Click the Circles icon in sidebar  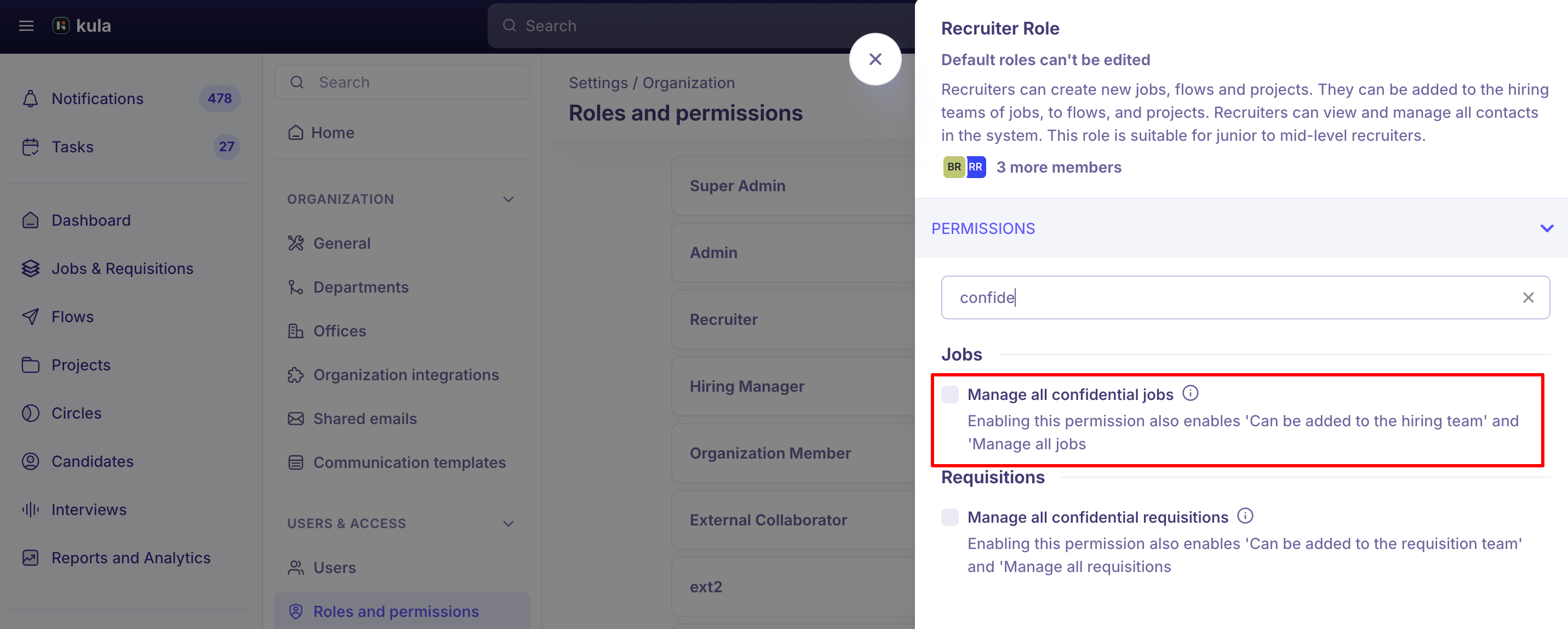click(x=31, y=413)
